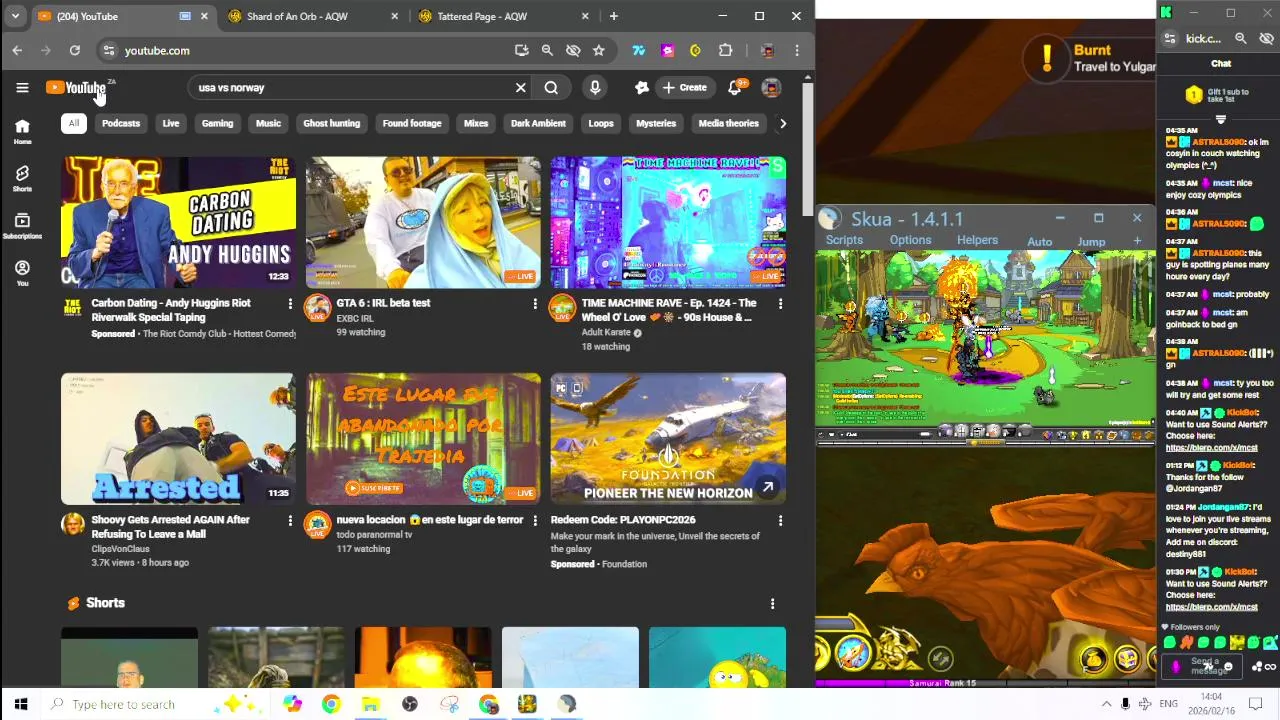1280x720 pixels.
Task: Start voice search with microphone icon
Action: pyautogui.click(x=595, y=88)
